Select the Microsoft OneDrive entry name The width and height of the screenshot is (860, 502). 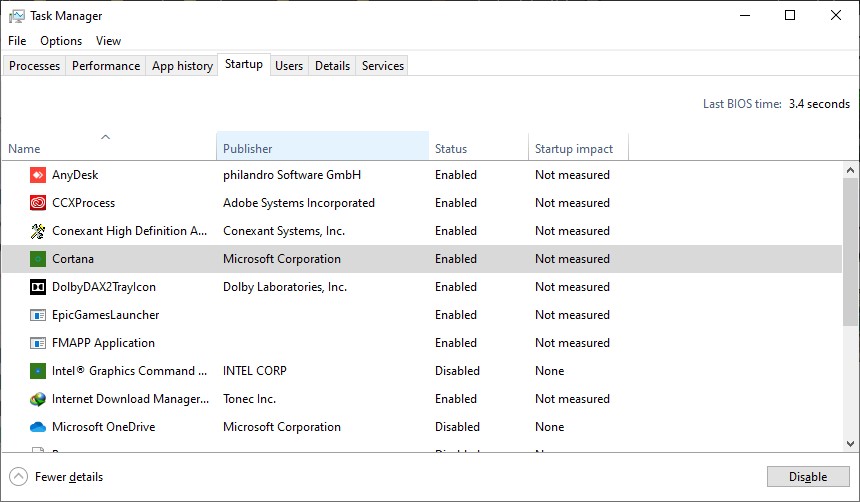tap(104, 427)
